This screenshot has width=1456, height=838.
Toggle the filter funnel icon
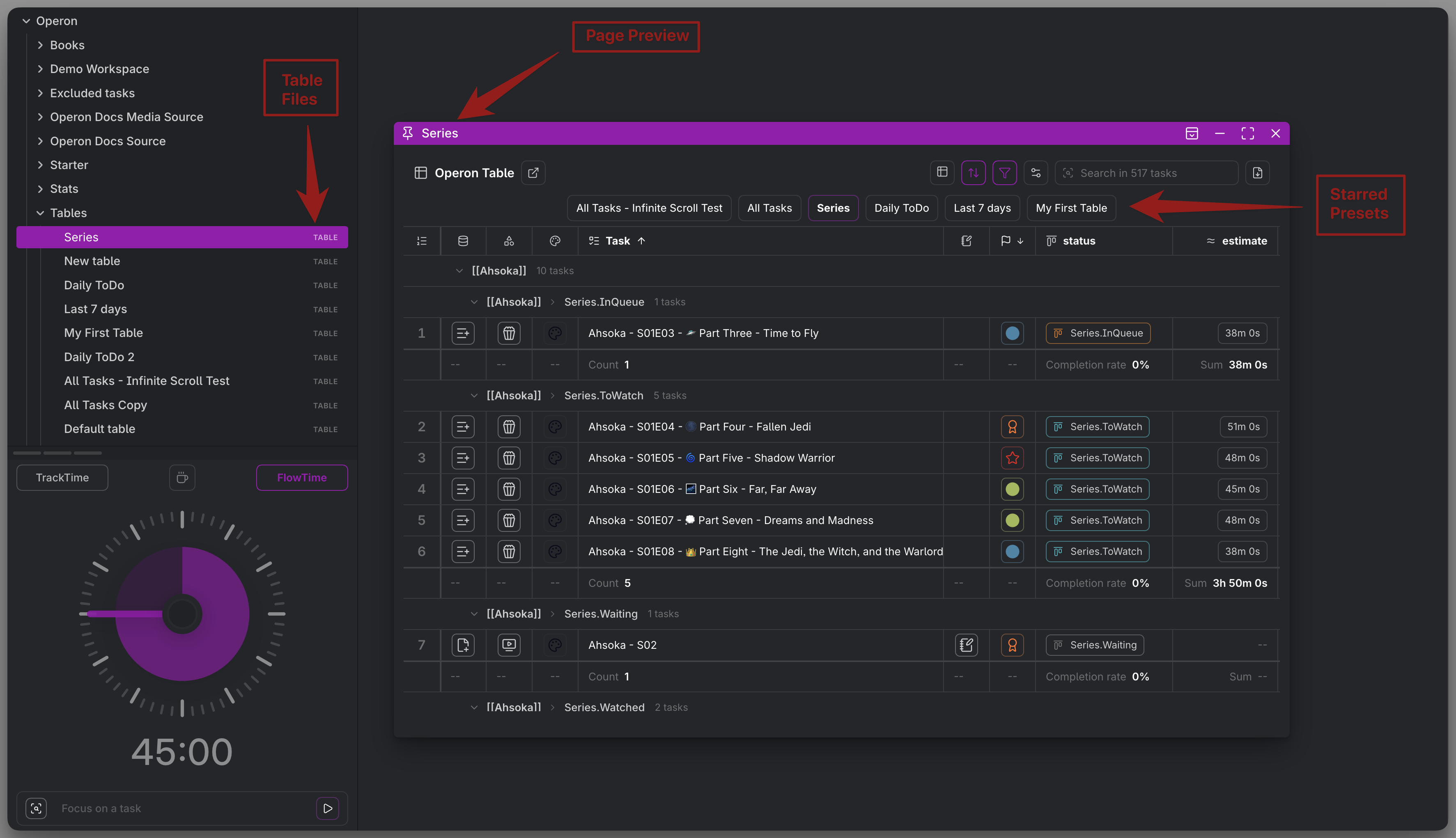(x=1005, y=173)
